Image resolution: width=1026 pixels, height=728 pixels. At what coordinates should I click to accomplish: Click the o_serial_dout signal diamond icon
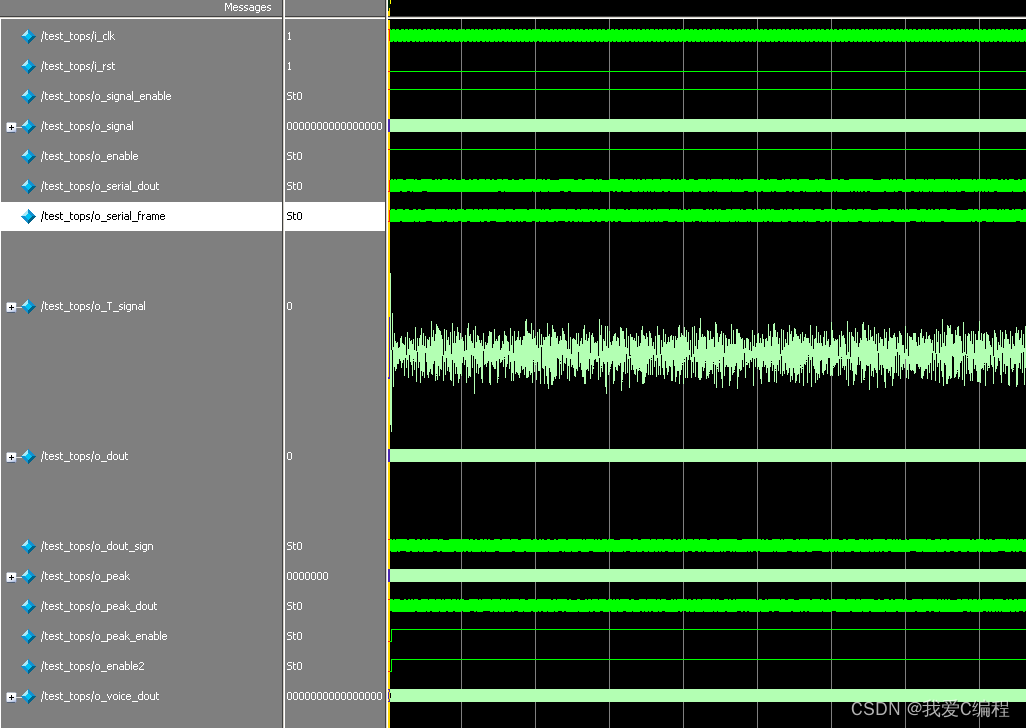click(x=28, y=186)
